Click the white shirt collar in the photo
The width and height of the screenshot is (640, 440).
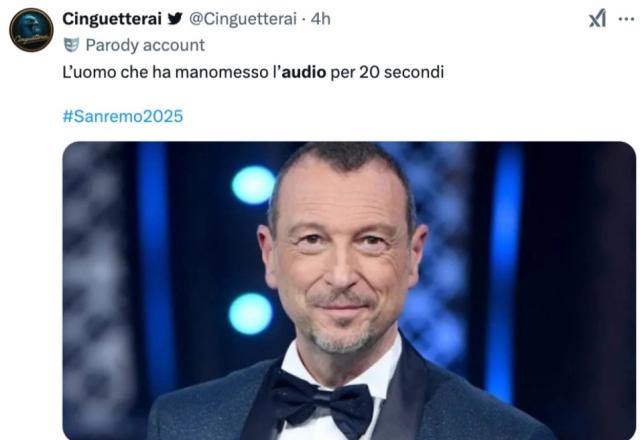(x=343, y=367)
